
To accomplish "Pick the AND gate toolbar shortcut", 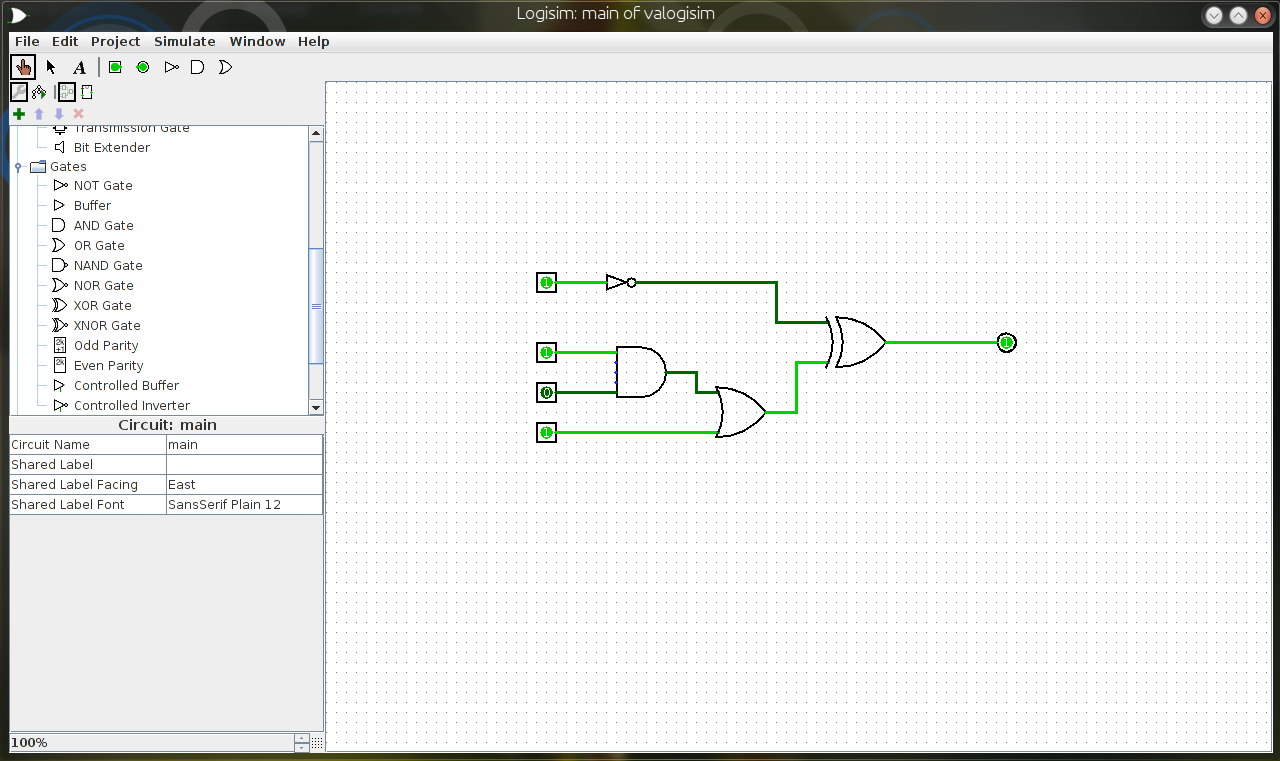I will (198, 67).
